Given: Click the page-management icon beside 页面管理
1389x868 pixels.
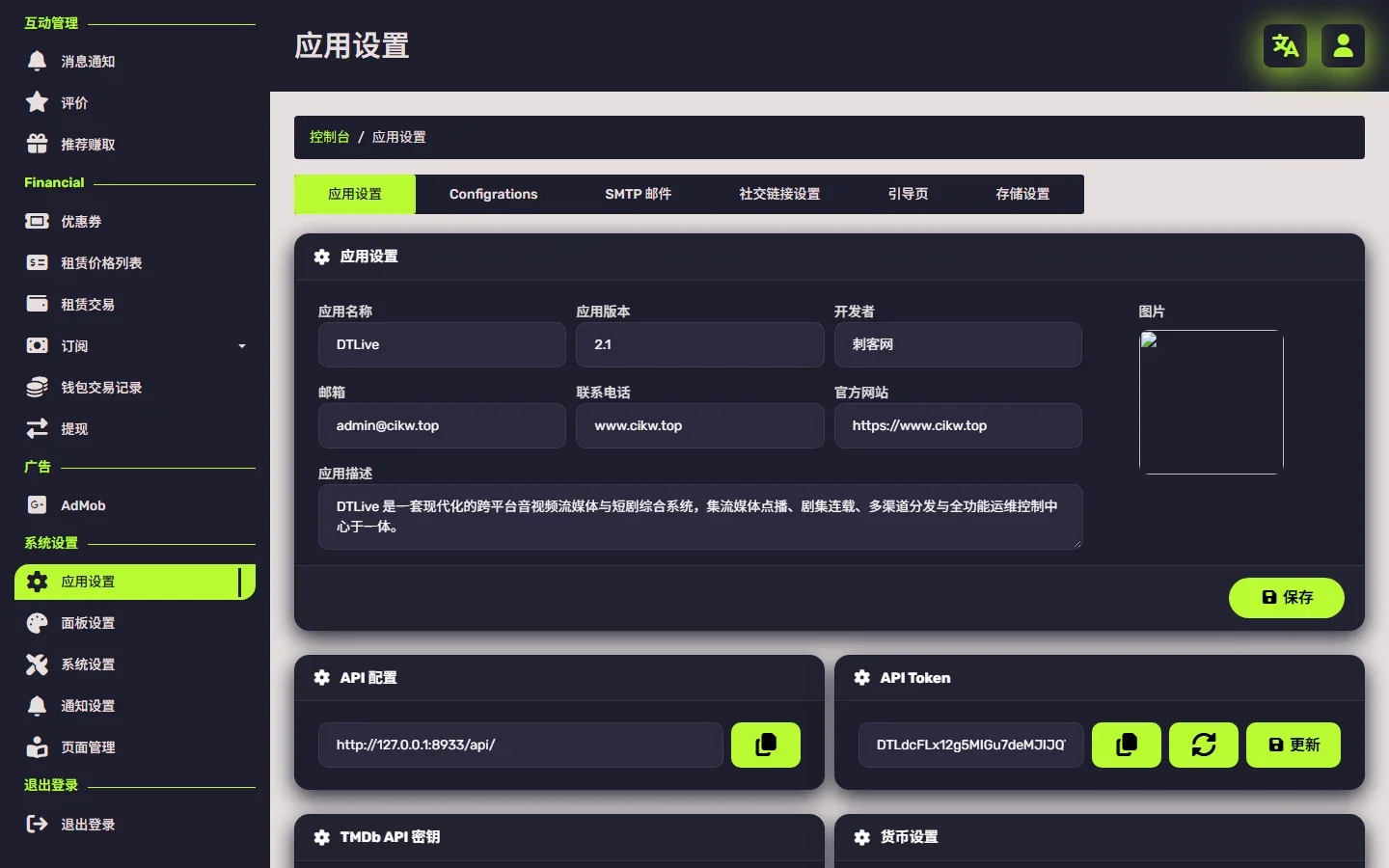Looking at the screenshot, I should tap(37, 747).
